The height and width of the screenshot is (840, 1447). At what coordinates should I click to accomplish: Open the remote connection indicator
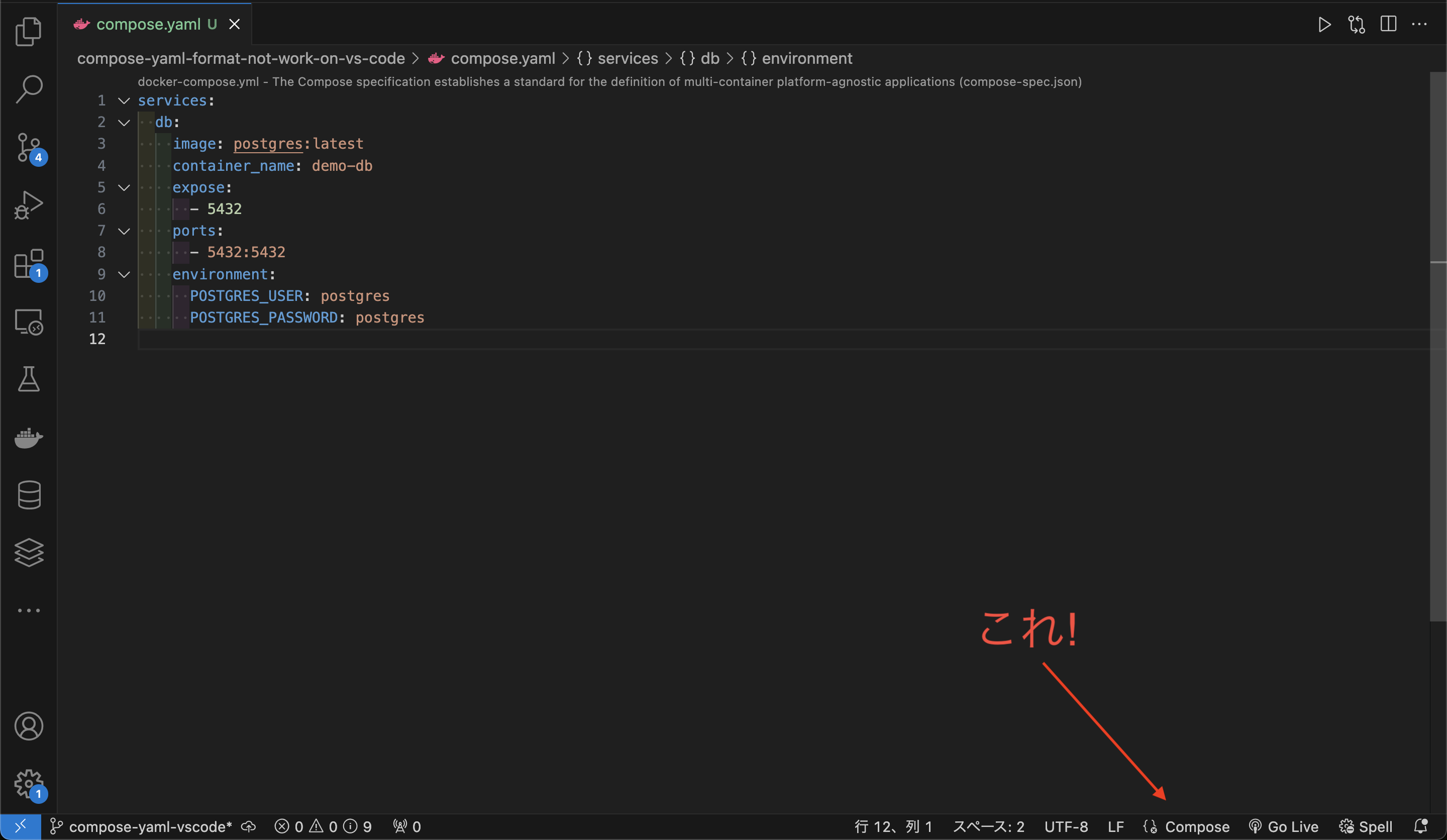(x=21, y=827)
